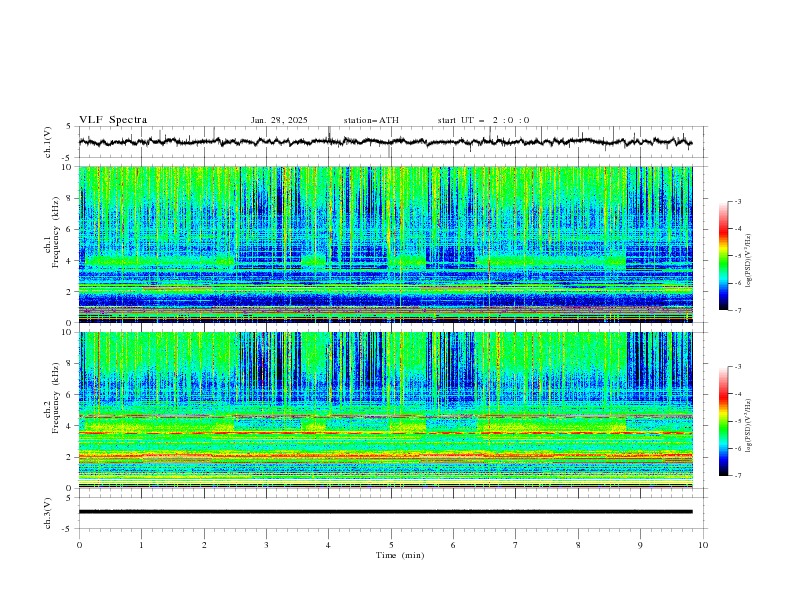
Task: Click the "3" tick on the time axis
Action: tap(266, 545)
